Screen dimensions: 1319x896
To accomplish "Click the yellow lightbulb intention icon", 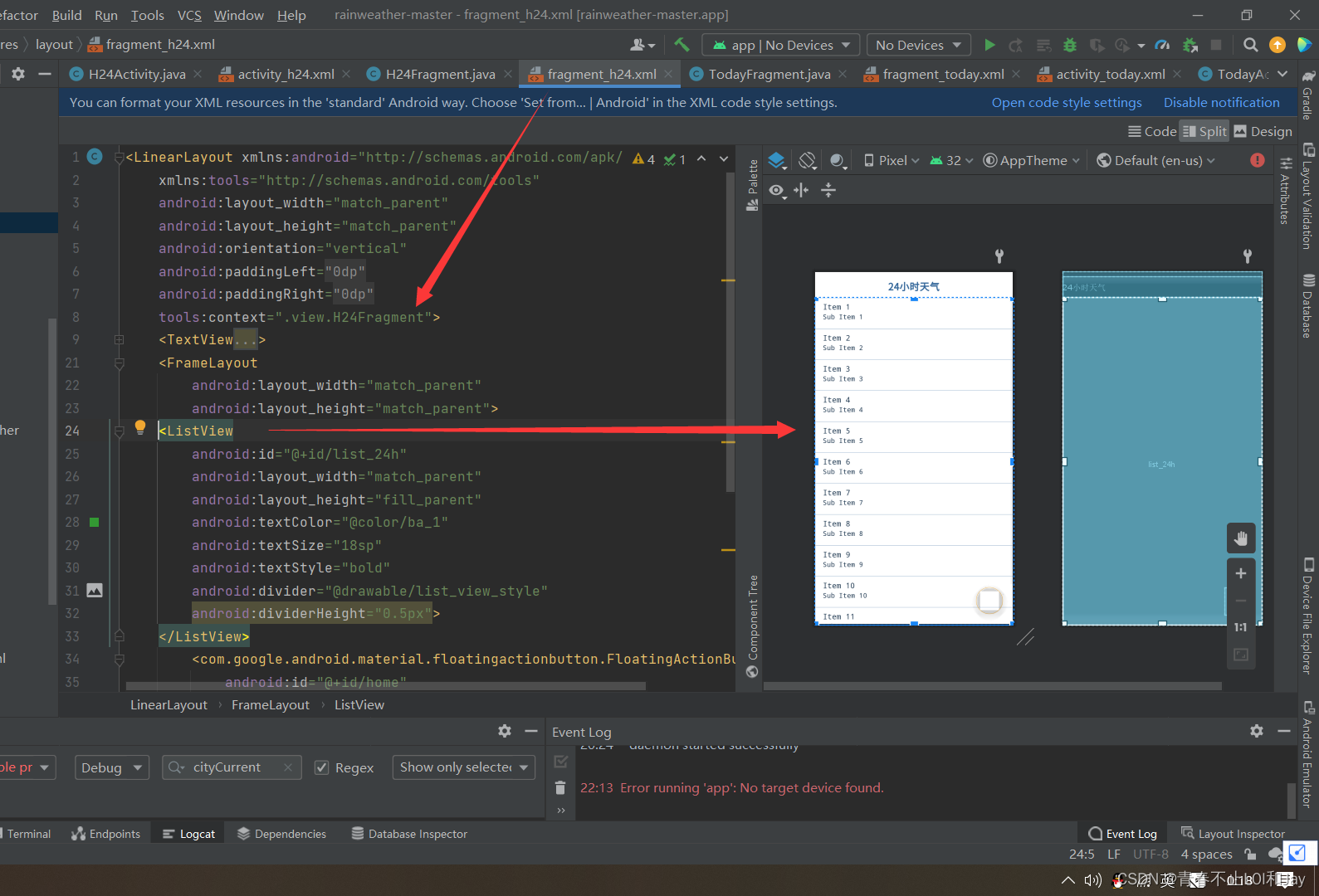I will [x=140, y=427].
